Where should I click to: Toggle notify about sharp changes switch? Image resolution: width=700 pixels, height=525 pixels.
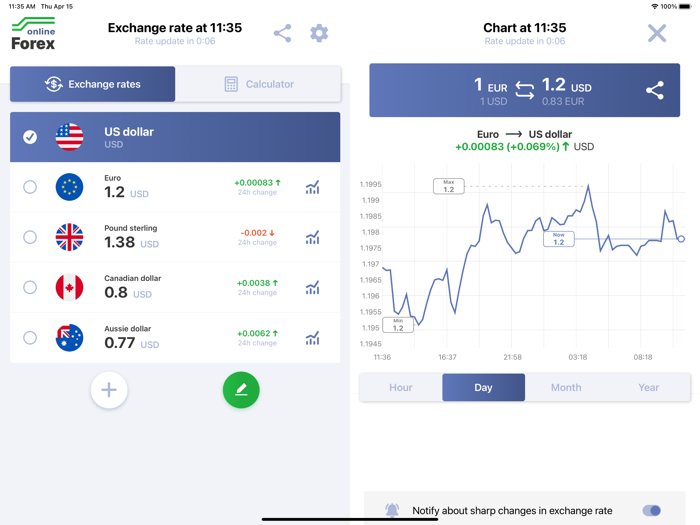click(651, 510)
